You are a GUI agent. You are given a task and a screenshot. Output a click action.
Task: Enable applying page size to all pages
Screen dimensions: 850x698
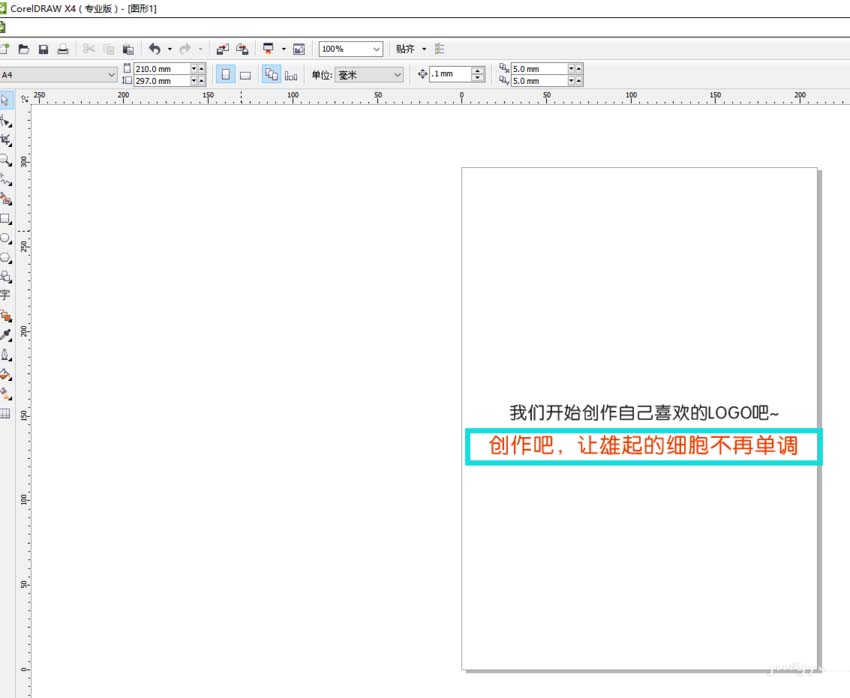(272, 74)
